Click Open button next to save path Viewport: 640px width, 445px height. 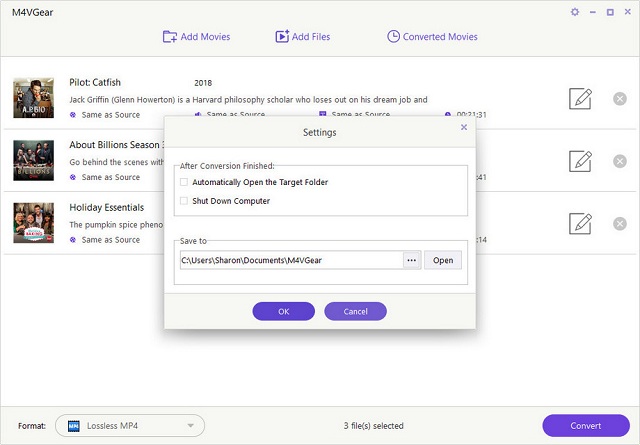coord(443,260)
